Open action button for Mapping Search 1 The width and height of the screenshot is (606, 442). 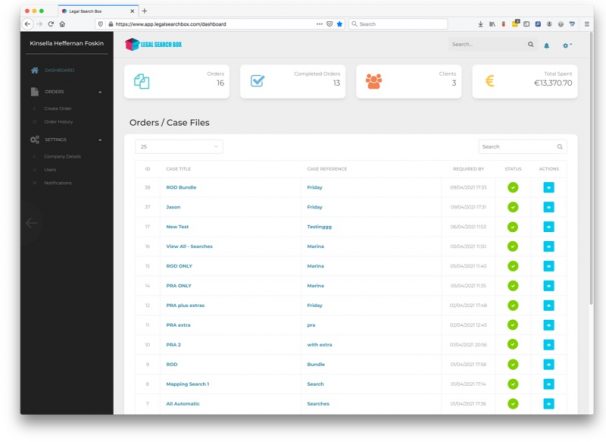point(548,384)
